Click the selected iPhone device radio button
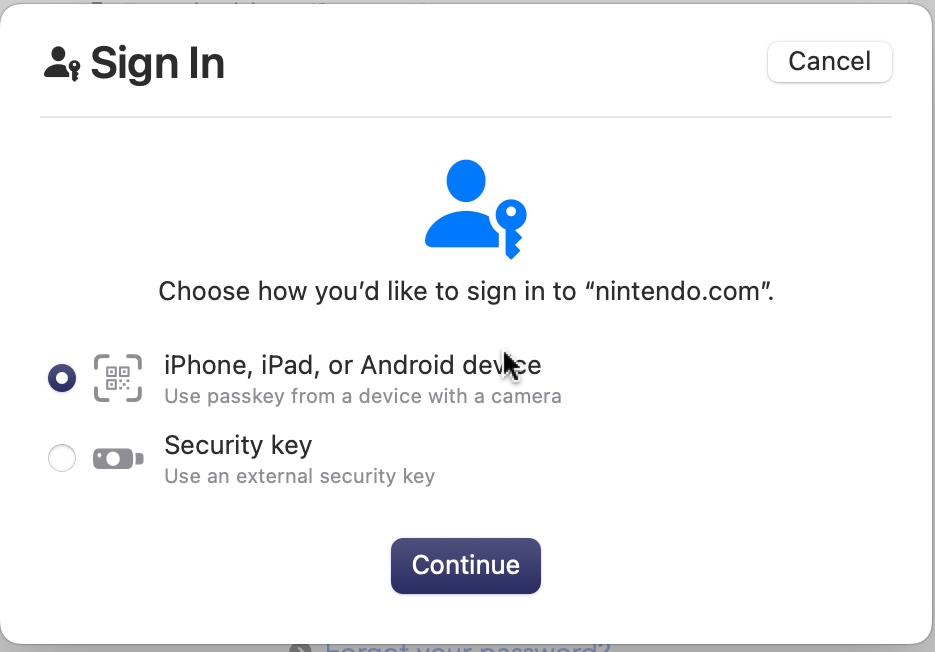Viewport: 935px width, 652px height. tap(61, 378)
